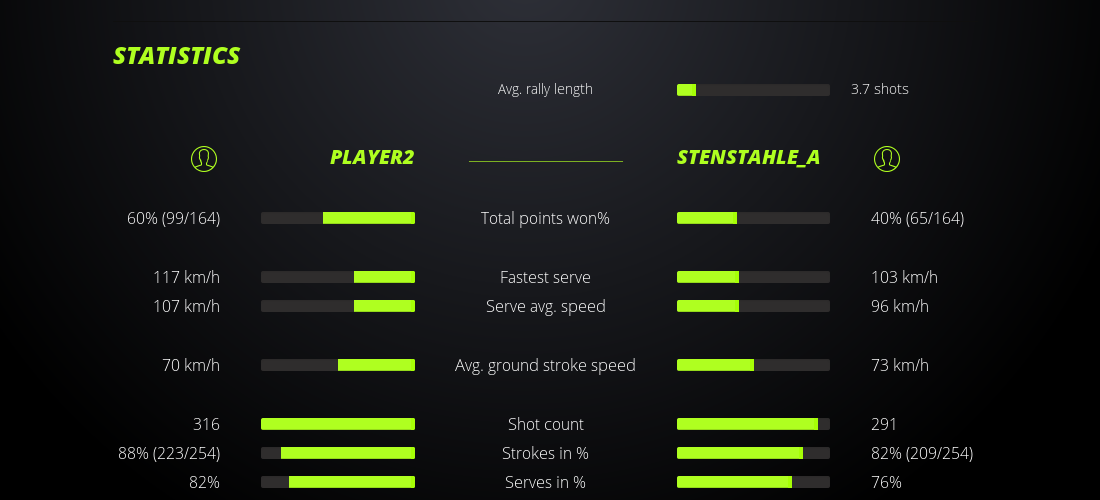Image resolution: width=1100 pixels, height=500 pixels.
Task: Click STENSTAHLE_A's Serve avg. speed bar
Action: point(753,306)
